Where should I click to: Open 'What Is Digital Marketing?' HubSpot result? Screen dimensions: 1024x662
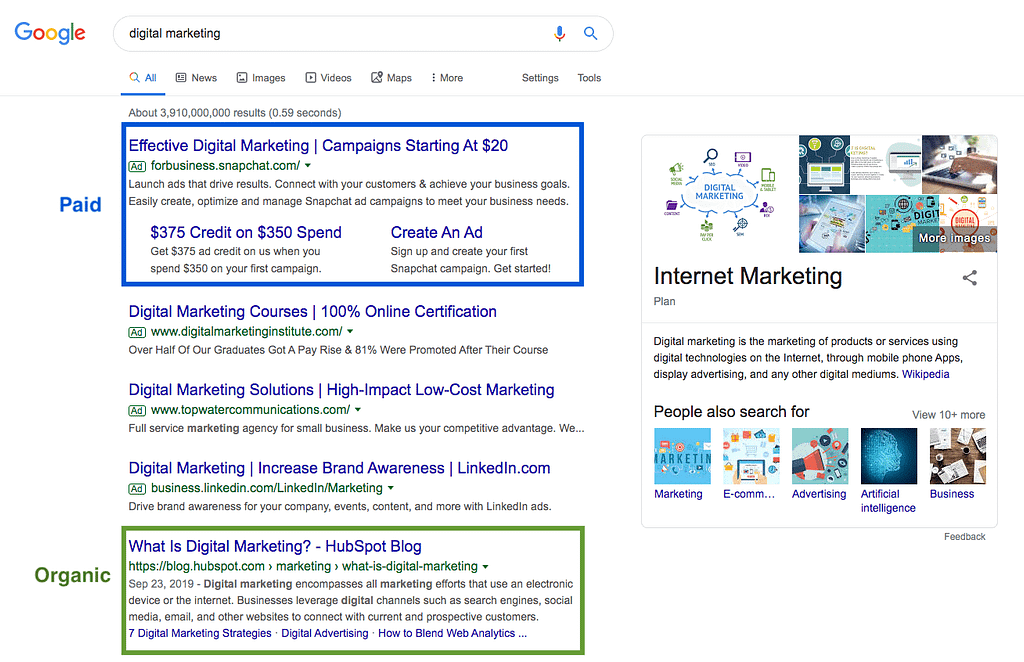[x=275, y=546]
